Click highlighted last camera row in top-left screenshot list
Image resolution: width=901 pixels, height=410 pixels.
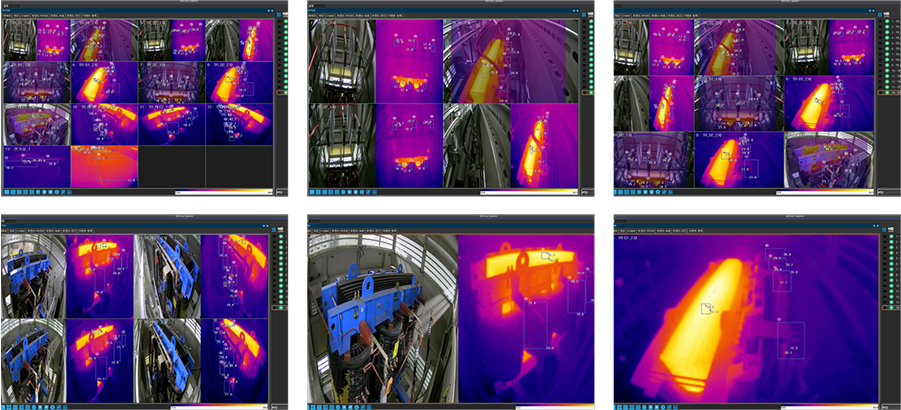pos(282,92)
